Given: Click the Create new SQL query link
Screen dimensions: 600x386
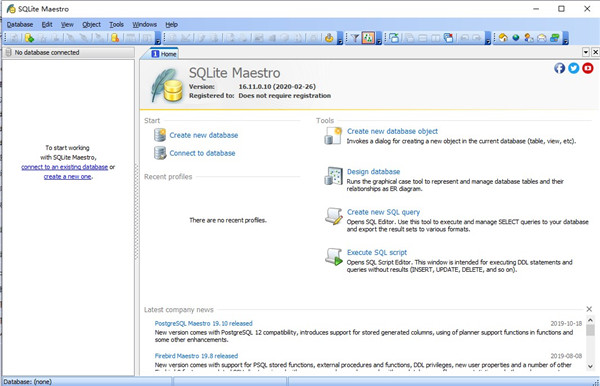Looking at the screenshot, I should (383, 212).
